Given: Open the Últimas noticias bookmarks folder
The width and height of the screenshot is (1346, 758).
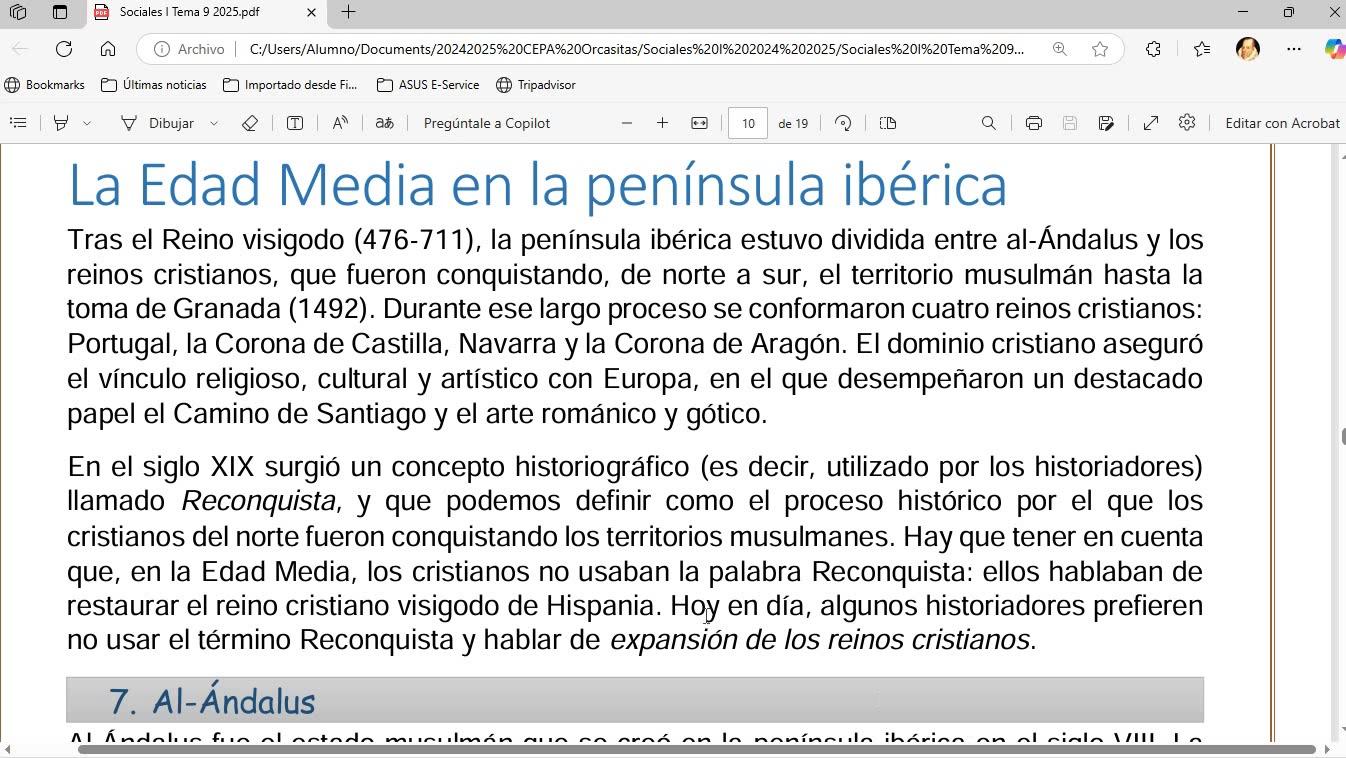Looking at the screenshot, I should coord(154,85).
